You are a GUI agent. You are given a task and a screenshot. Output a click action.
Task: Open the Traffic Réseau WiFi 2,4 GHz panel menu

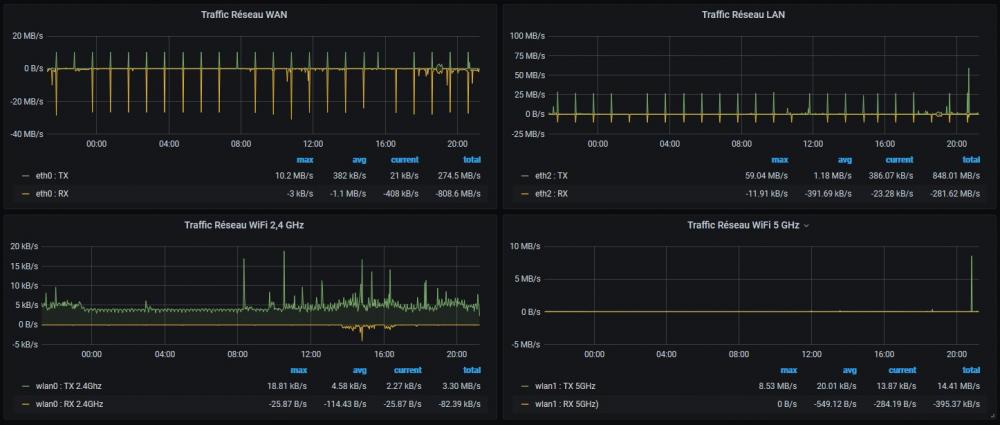coord(245,225)
